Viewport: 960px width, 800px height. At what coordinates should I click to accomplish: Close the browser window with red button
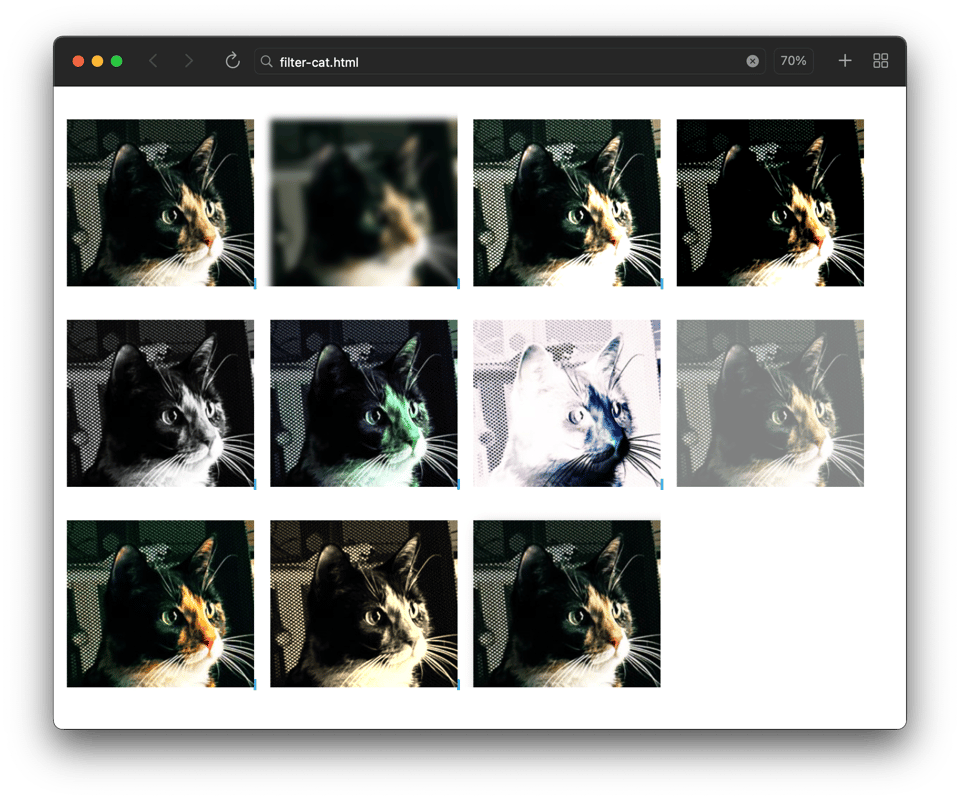[x=78, y=61]
